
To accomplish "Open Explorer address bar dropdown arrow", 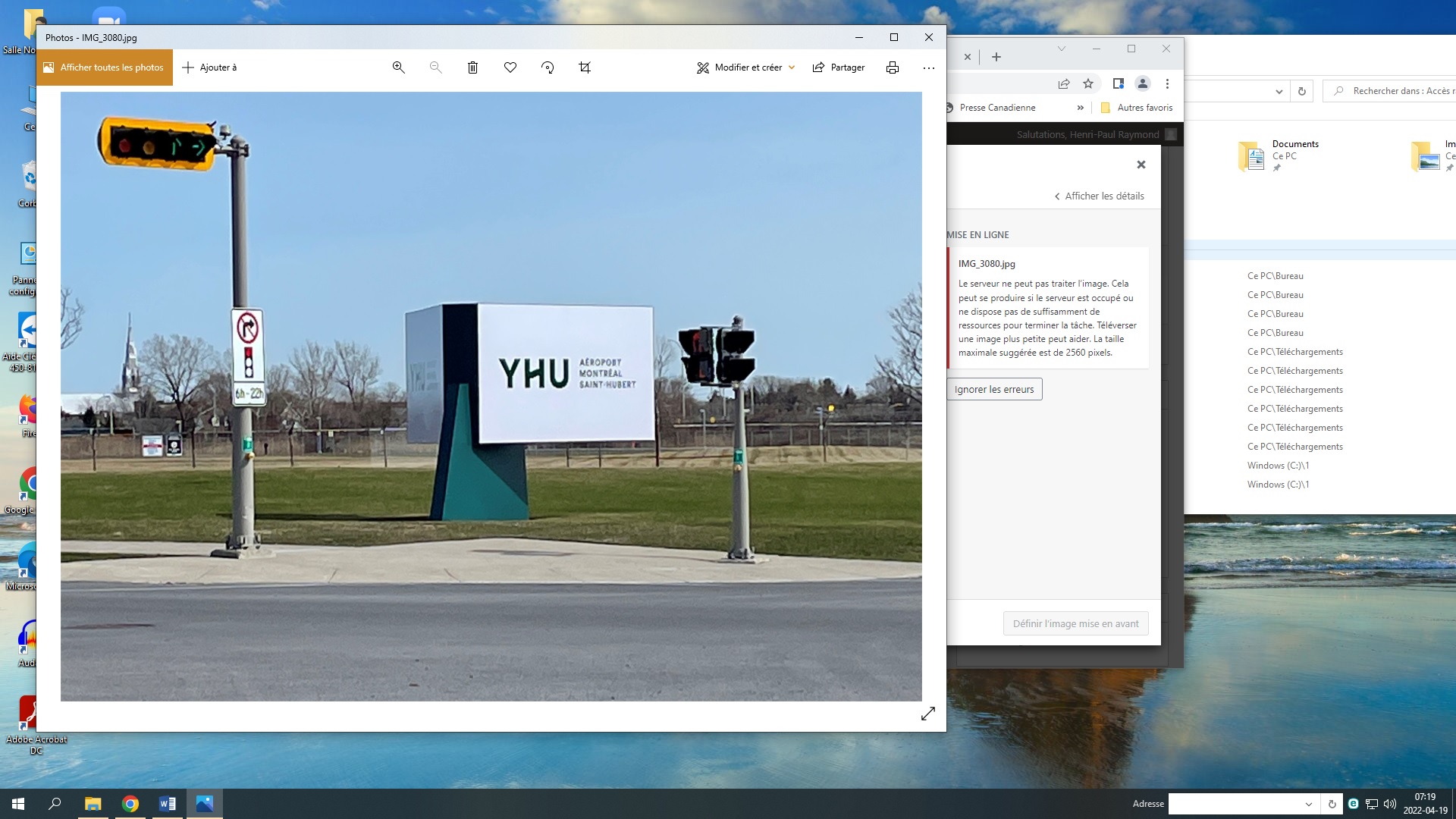I will click(x=1279, y=91).
